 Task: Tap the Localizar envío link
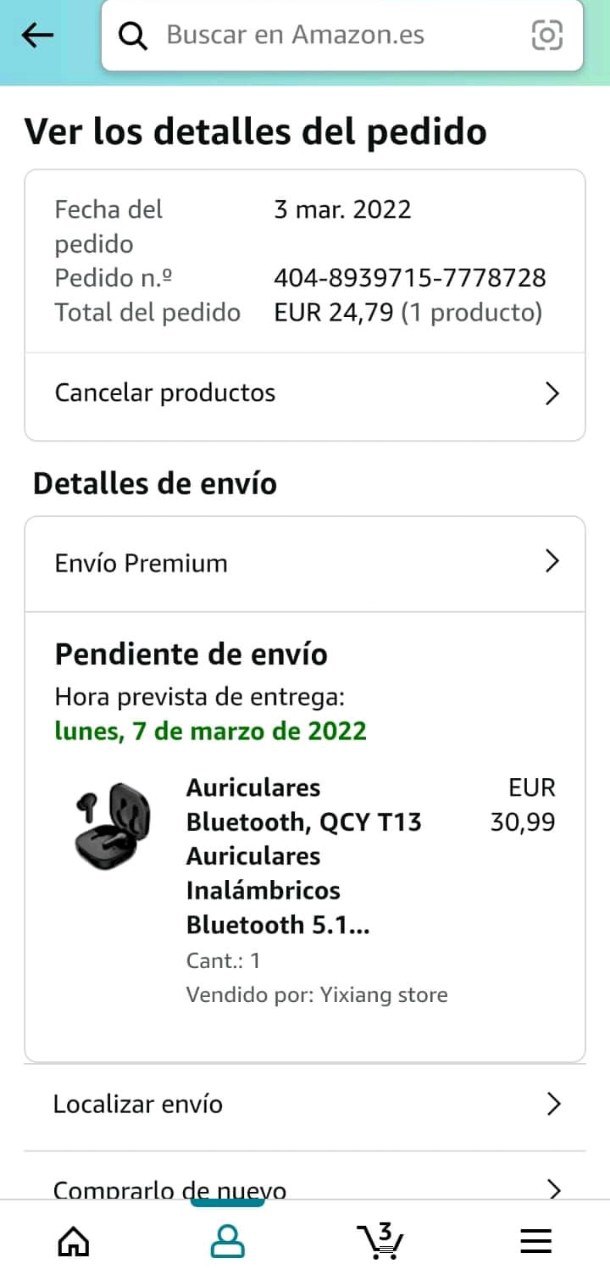(x=305, y=1104)
